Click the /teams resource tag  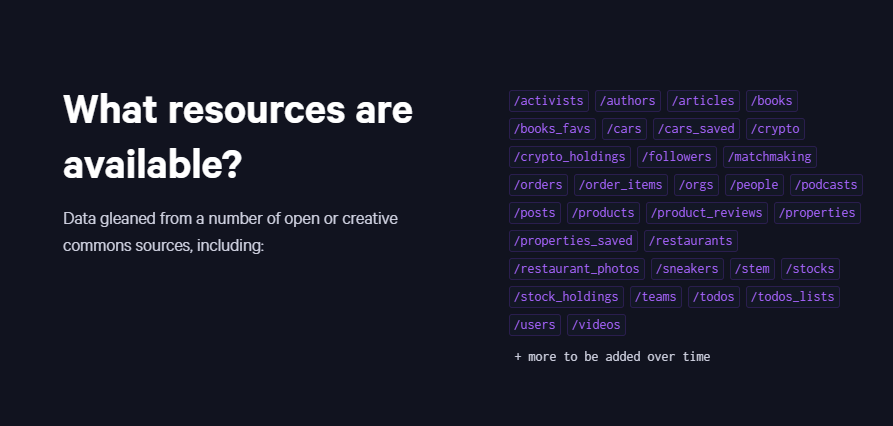pyautogui.click(x=656, y=296)
